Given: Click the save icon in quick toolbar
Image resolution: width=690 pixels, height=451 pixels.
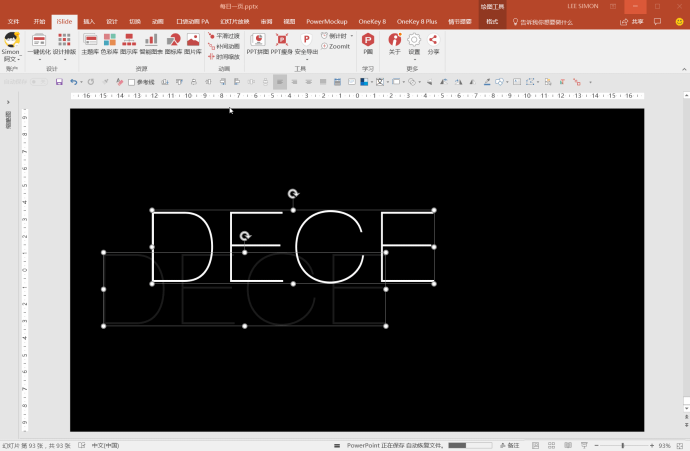Looking at the screenshot, I should point(59,82).
